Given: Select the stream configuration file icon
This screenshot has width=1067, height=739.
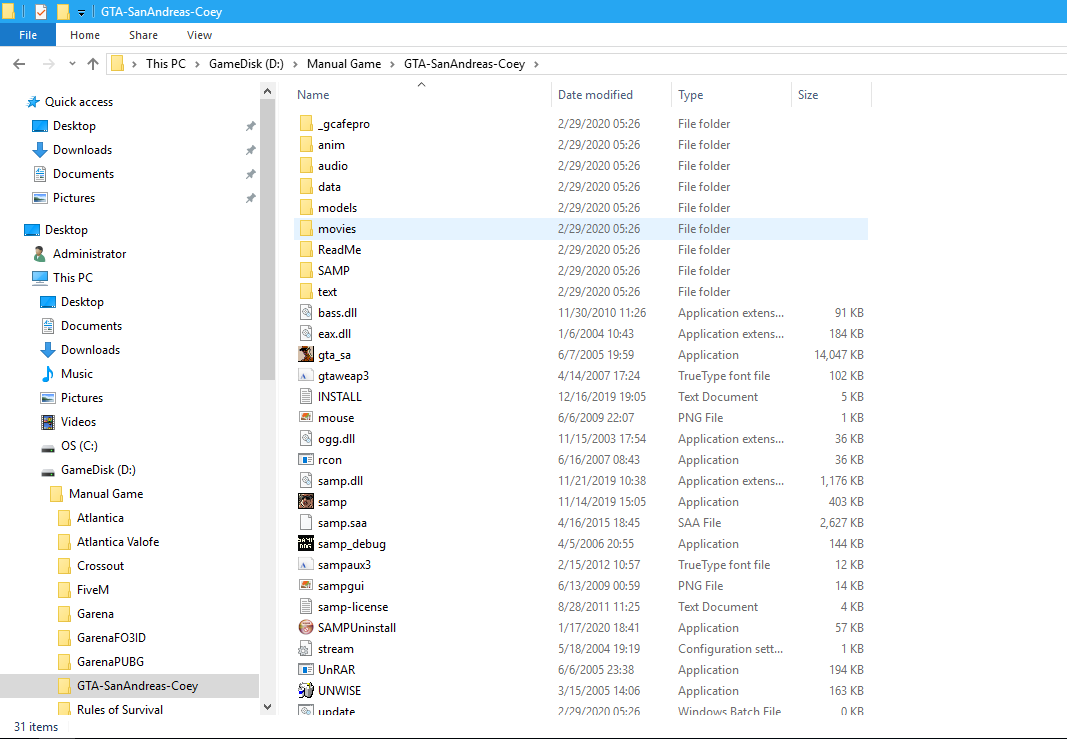Looking at the screenshot, I should pos(306,648).
